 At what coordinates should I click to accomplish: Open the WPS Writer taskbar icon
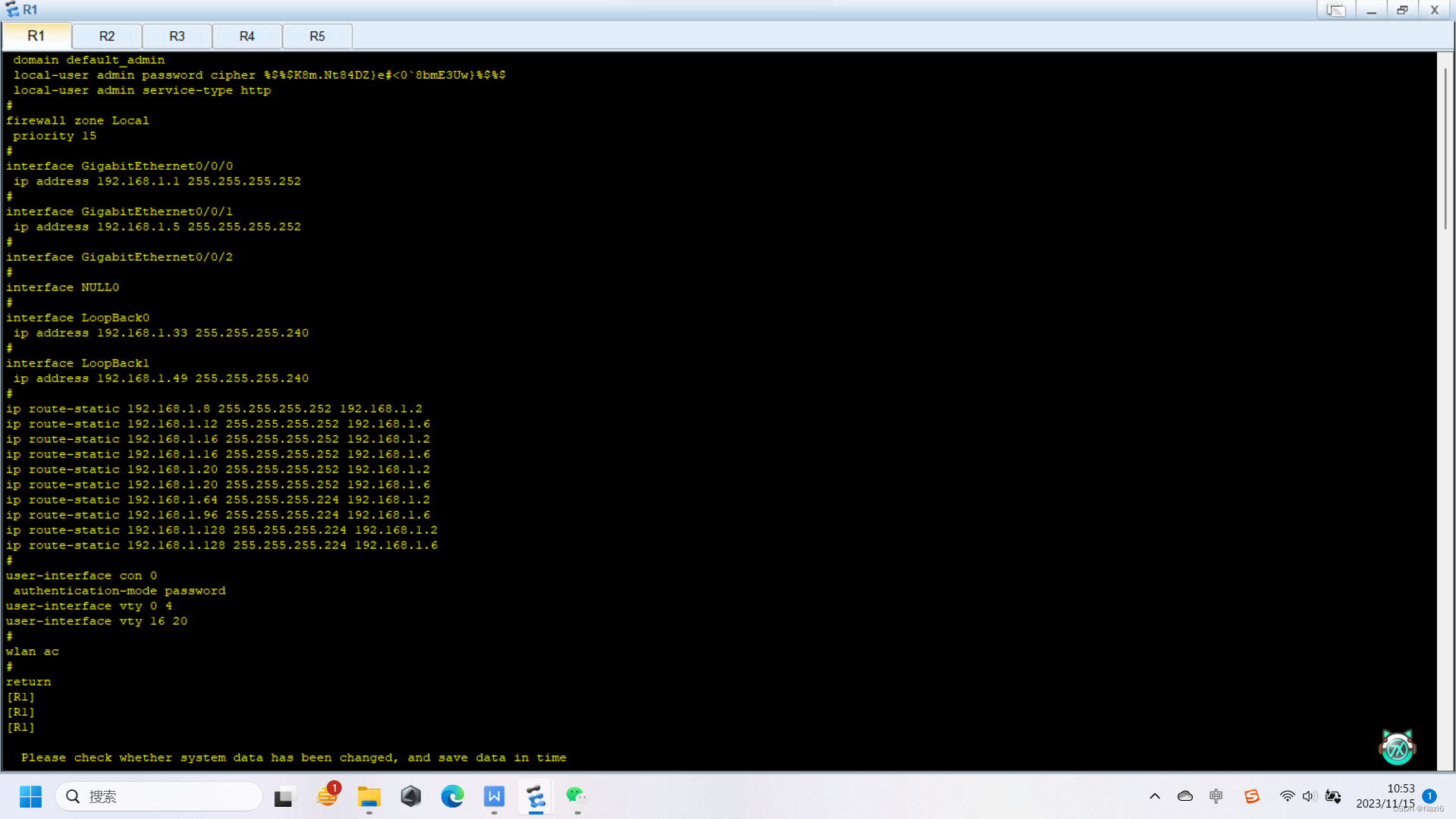point(494,796)
